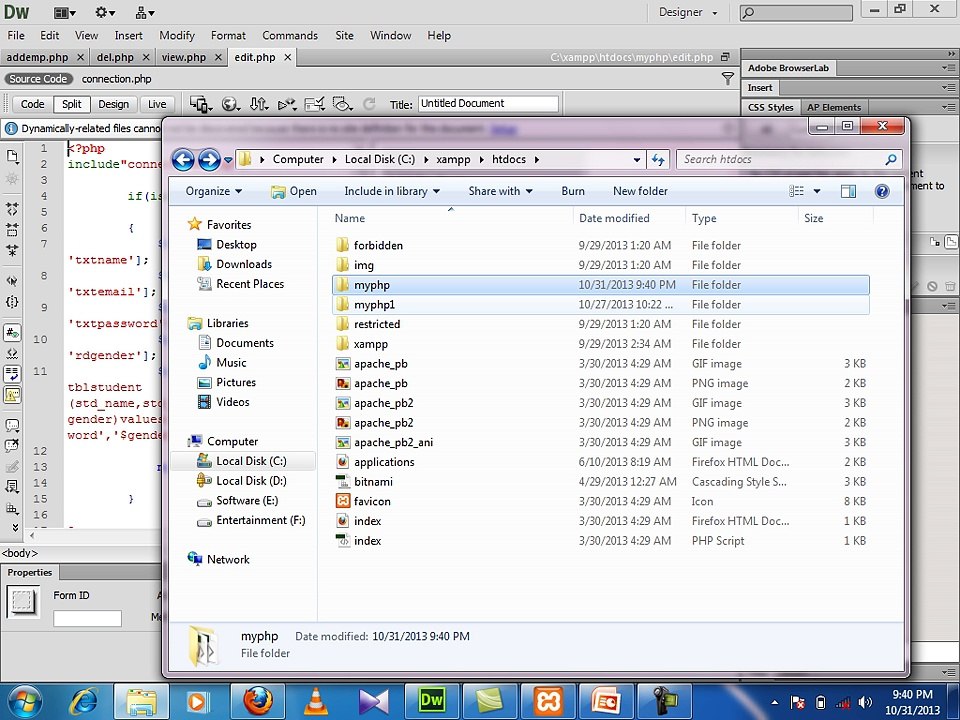The width and height of the screenshot is (960, 720).
Task: Open the Modify menu
Action: click(177, 36)
